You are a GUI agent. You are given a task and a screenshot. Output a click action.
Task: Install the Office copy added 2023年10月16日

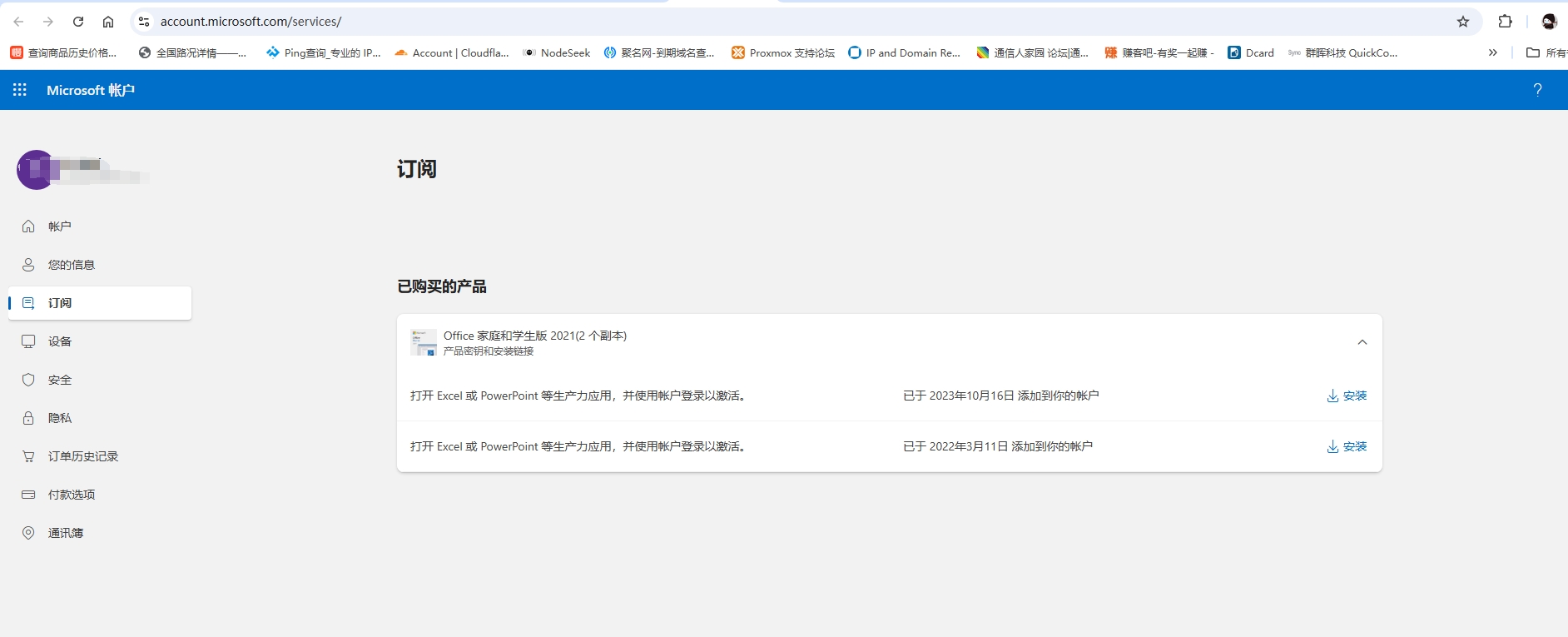tap(1347, 396)
